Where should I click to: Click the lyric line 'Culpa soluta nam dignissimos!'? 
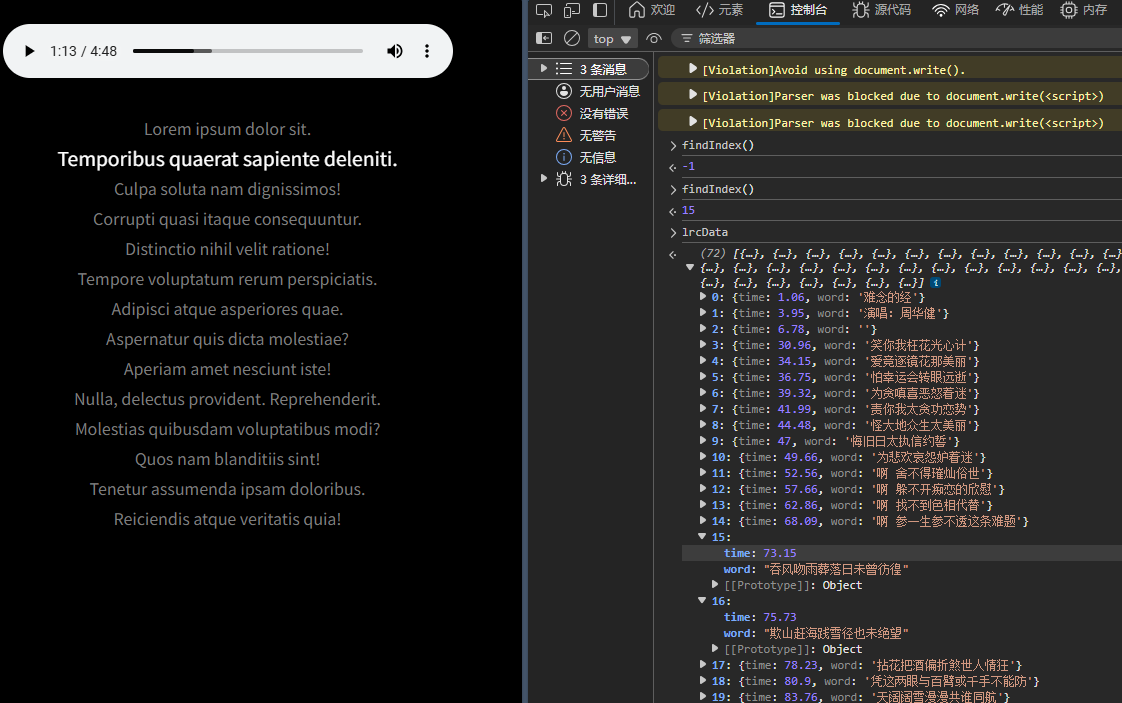[227, 189]
